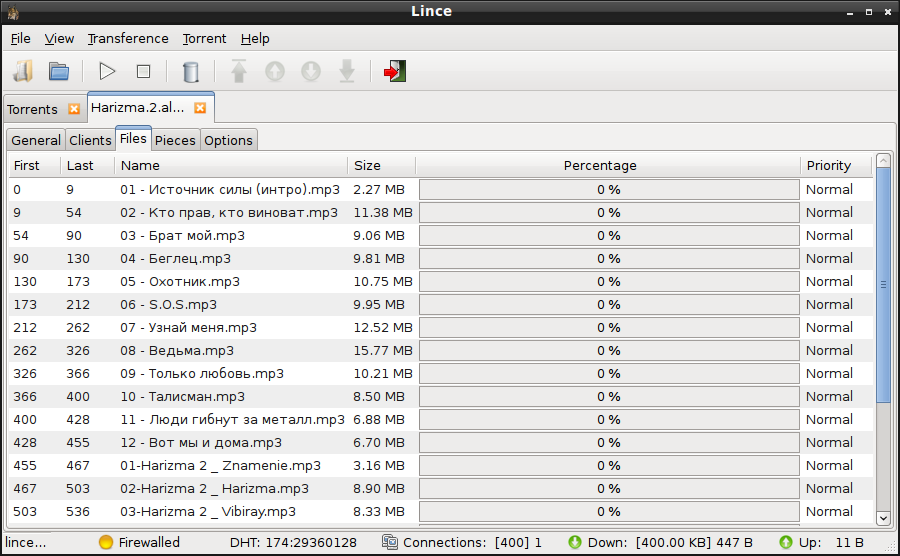
Task: Click the new torrent icon in toolbar
Action: (24, 72)
